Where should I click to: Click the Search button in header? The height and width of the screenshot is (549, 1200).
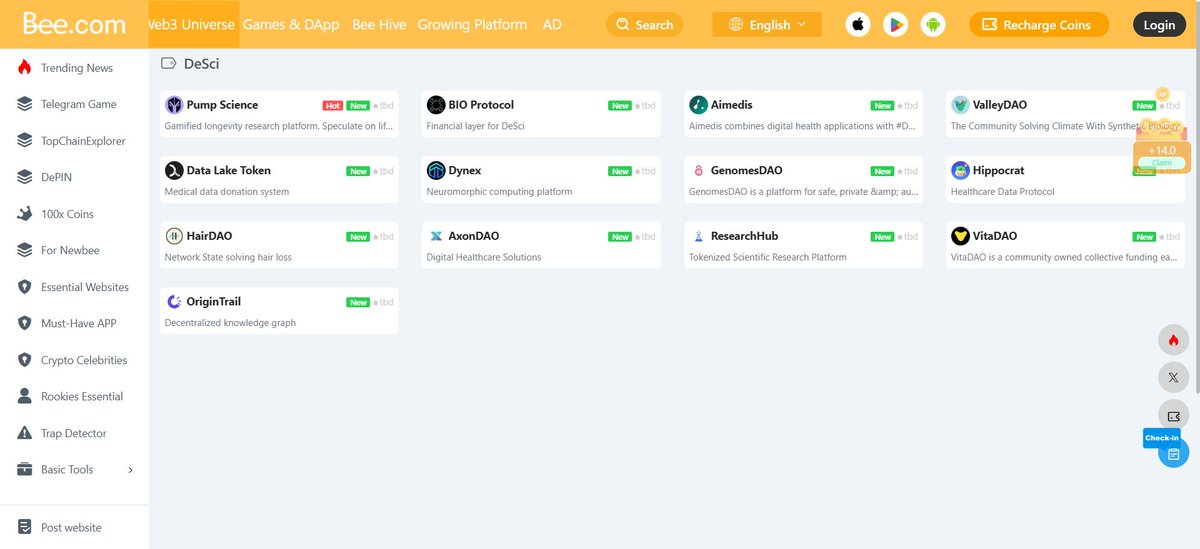pyautogui.click(x=644, y=24)
